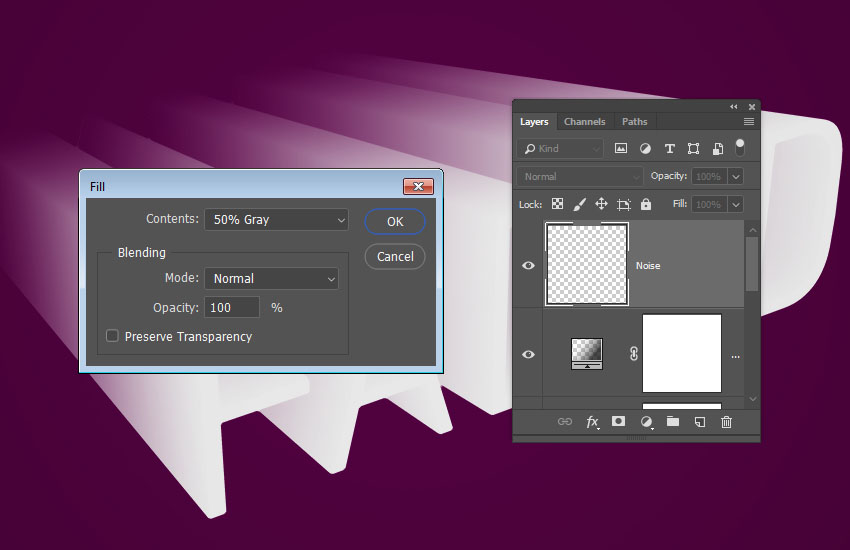
Task: Toggle visibility of the gradient layer
Action: point(529,354)
